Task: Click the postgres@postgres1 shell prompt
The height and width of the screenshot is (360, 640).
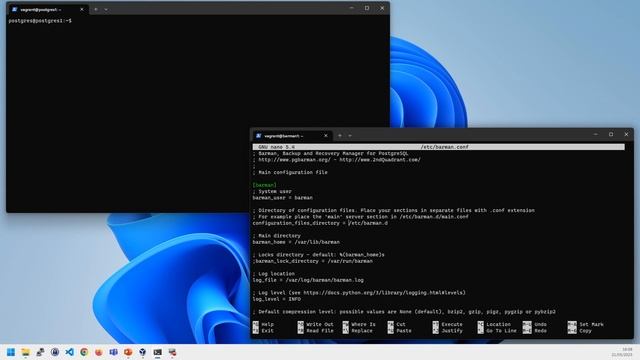Action: (40, 20)
